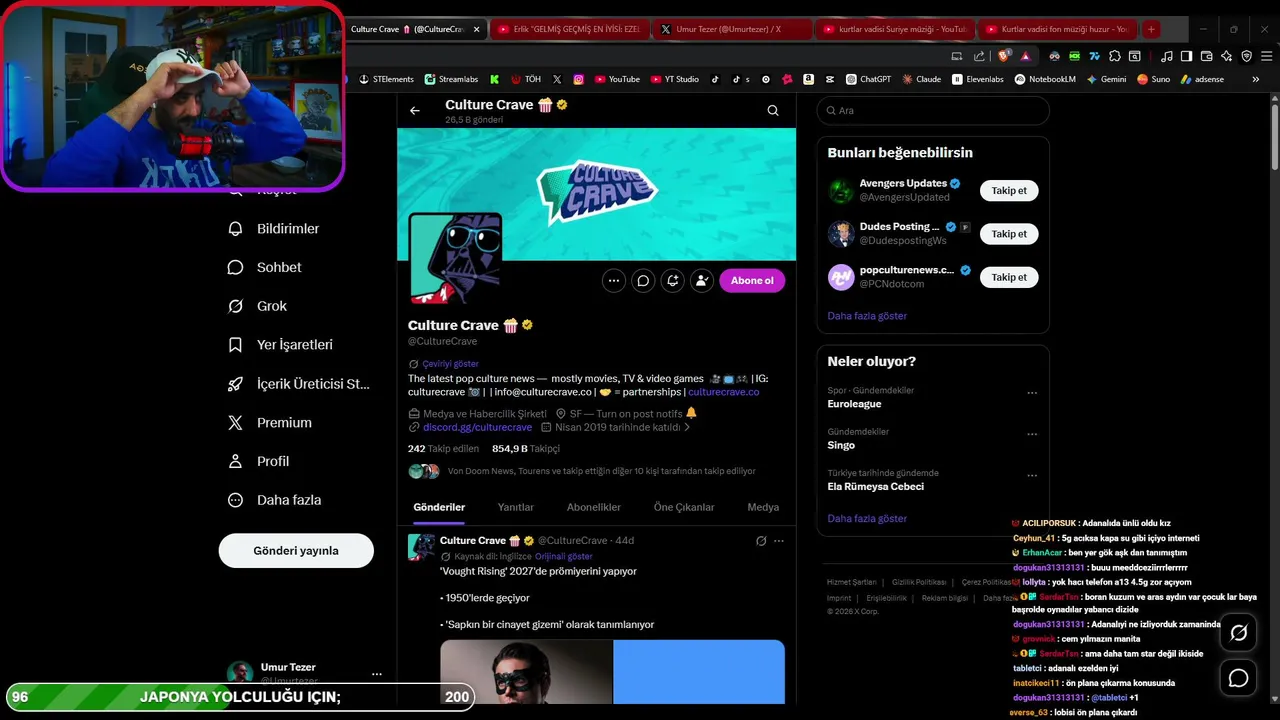Image resolution: width=1280 pixels, height=720 pixels.
Task: Open Yer İşaretleri bookmarks
Action: coord(280,345)
